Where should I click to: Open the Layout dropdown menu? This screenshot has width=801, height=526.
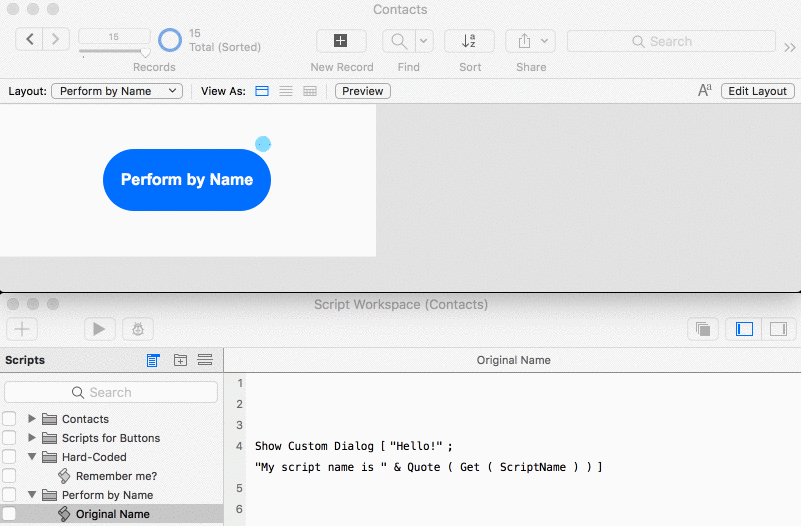pyautogui.click(x=117, y=91)
